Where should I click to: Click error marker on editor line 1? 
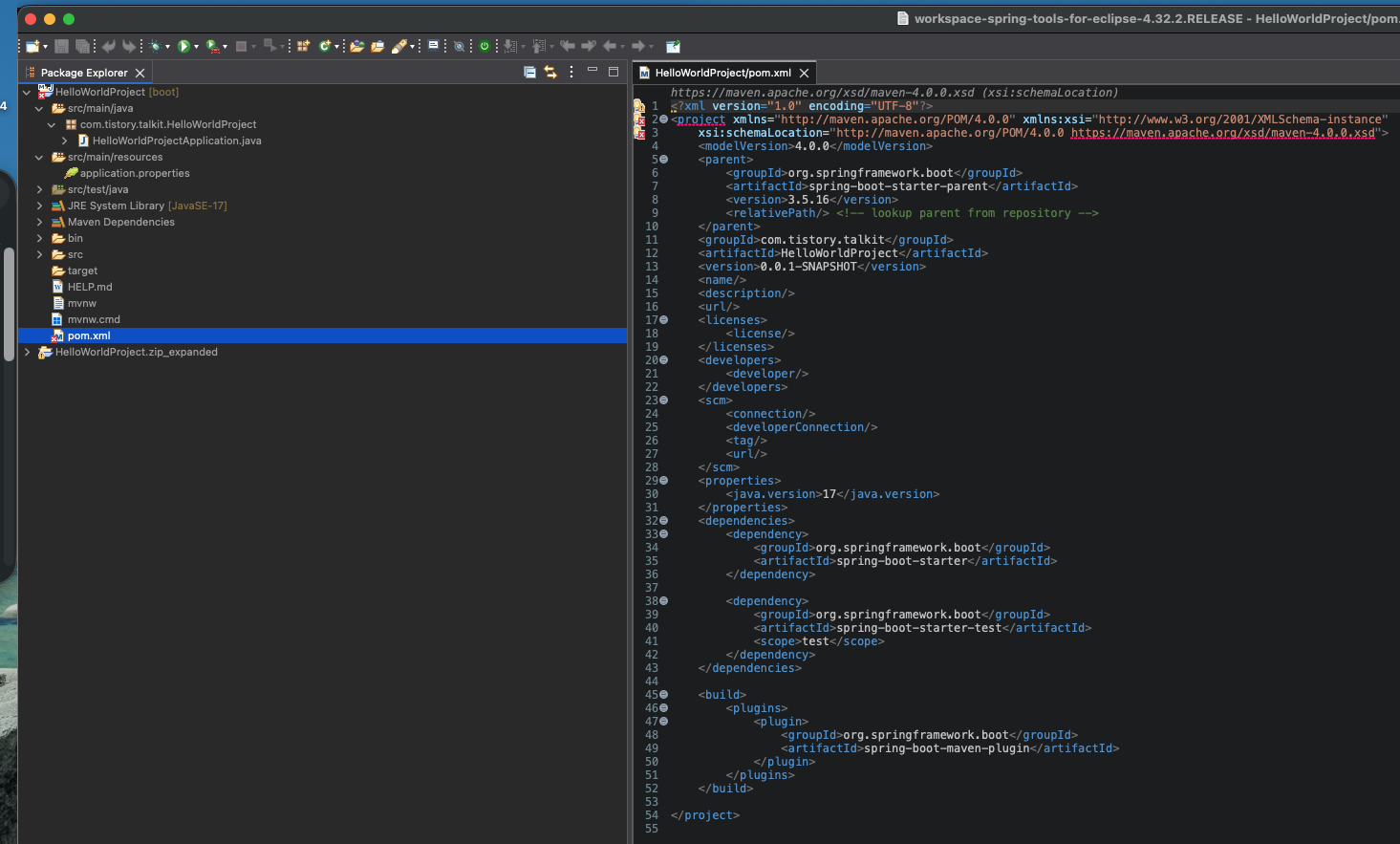[639, 106]
